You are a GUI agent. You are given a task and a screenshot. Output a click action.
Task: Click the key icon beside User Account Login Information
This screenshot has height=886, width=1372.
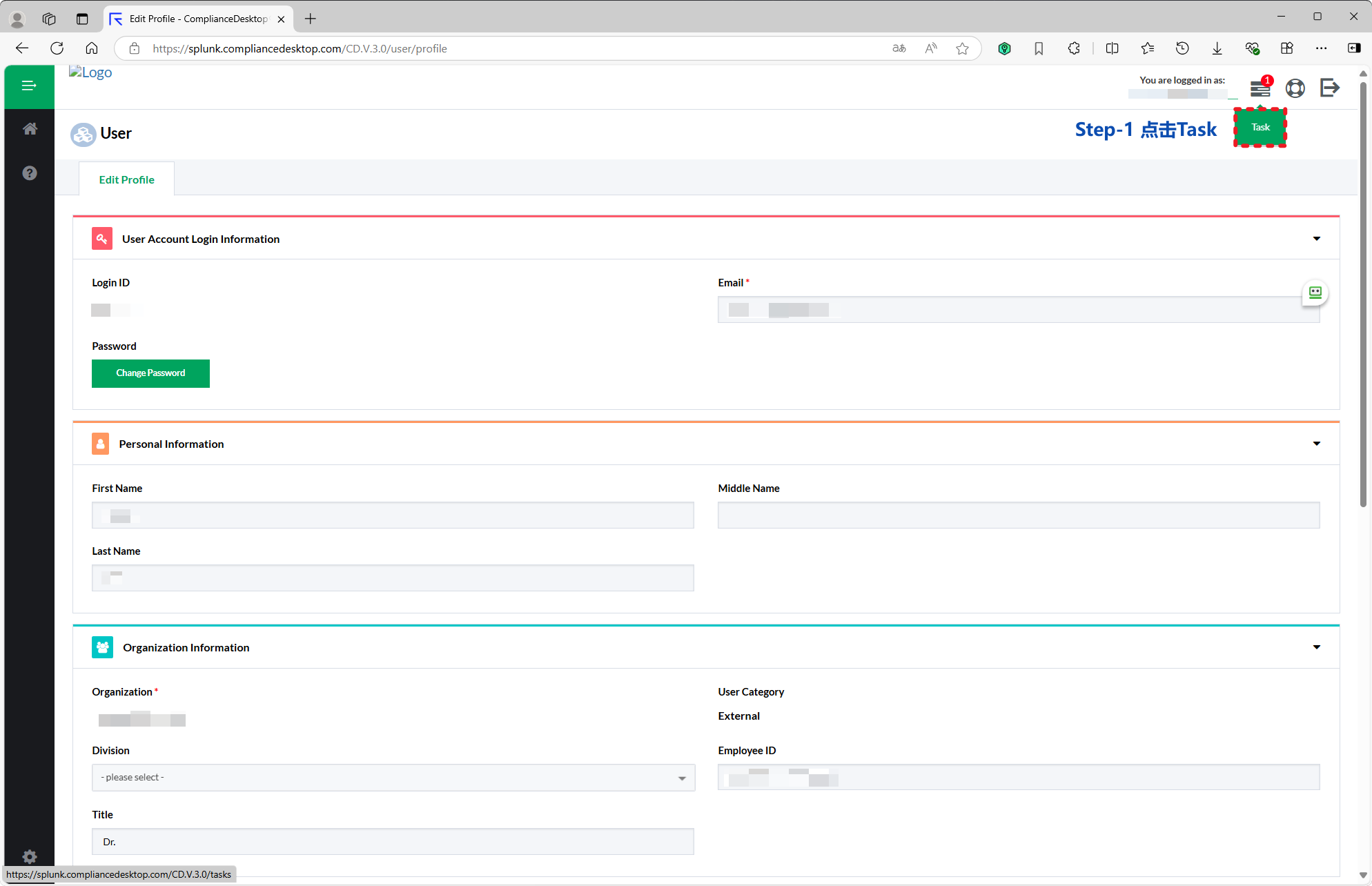coord(101,238)
